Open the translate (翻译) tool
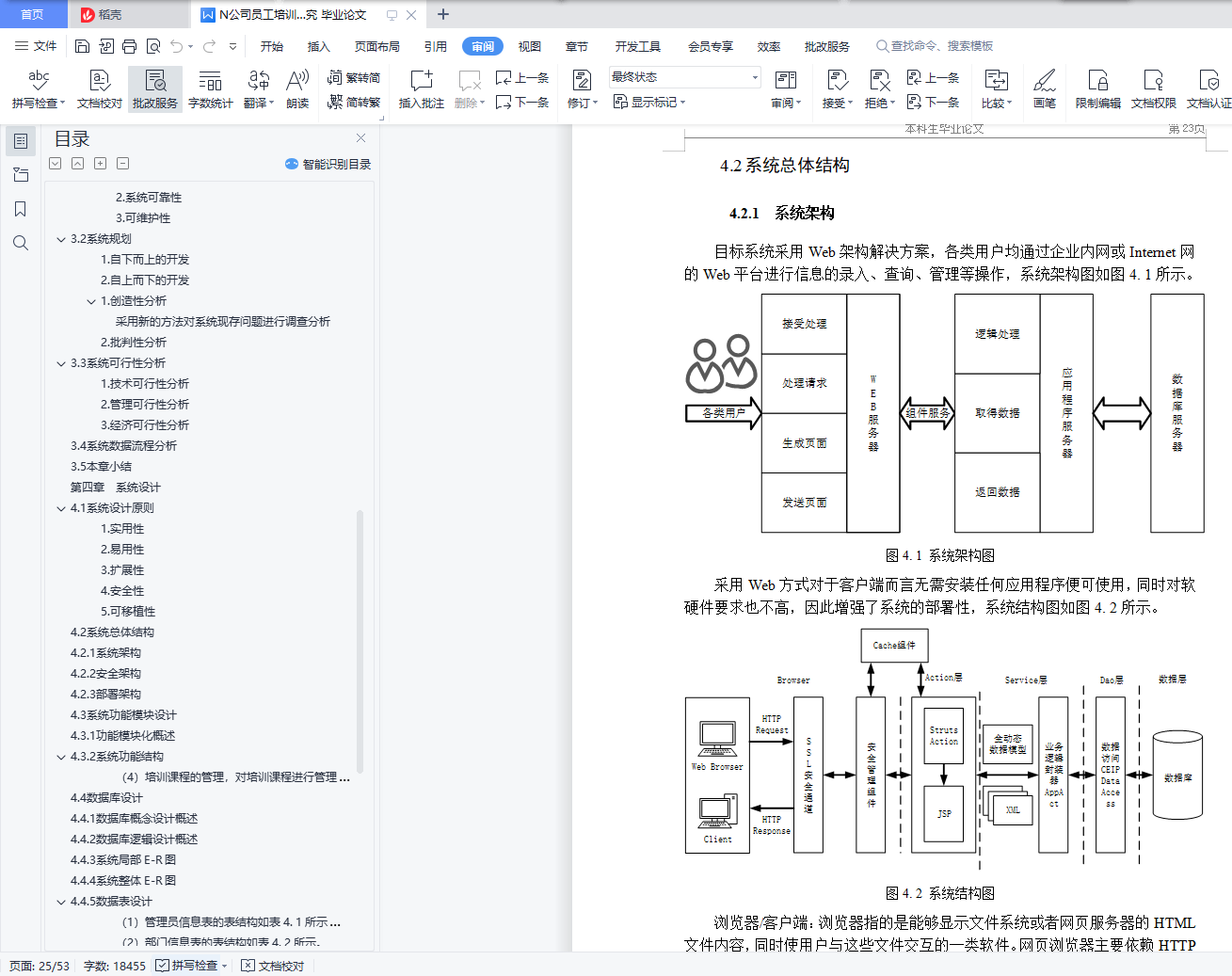This screenshot has width=1232, height=976. [x=259, y=89]
